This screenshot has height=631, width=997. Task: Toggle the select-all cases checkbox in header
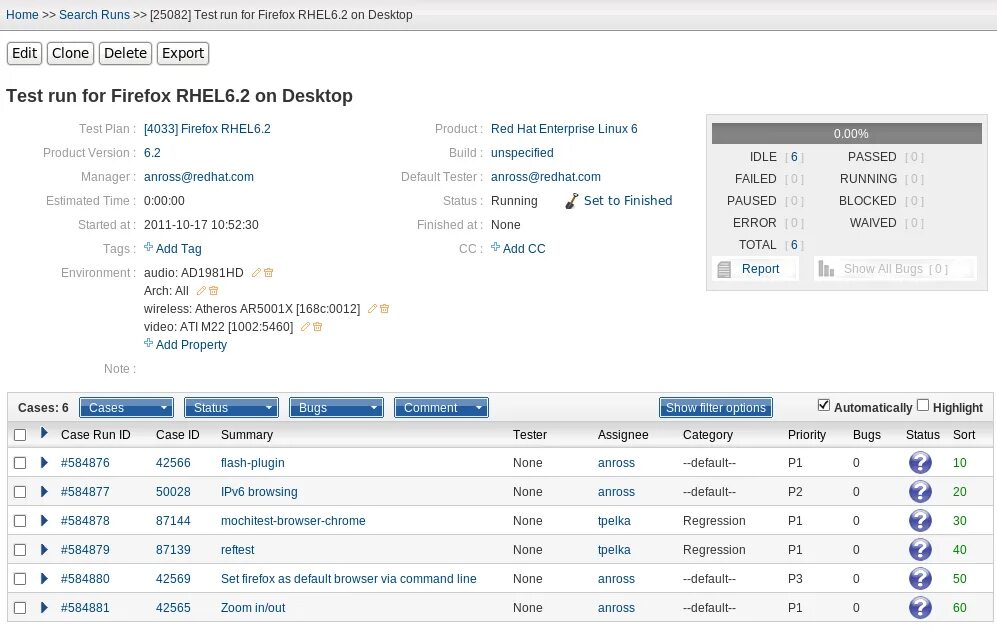(x=20, y=435)
